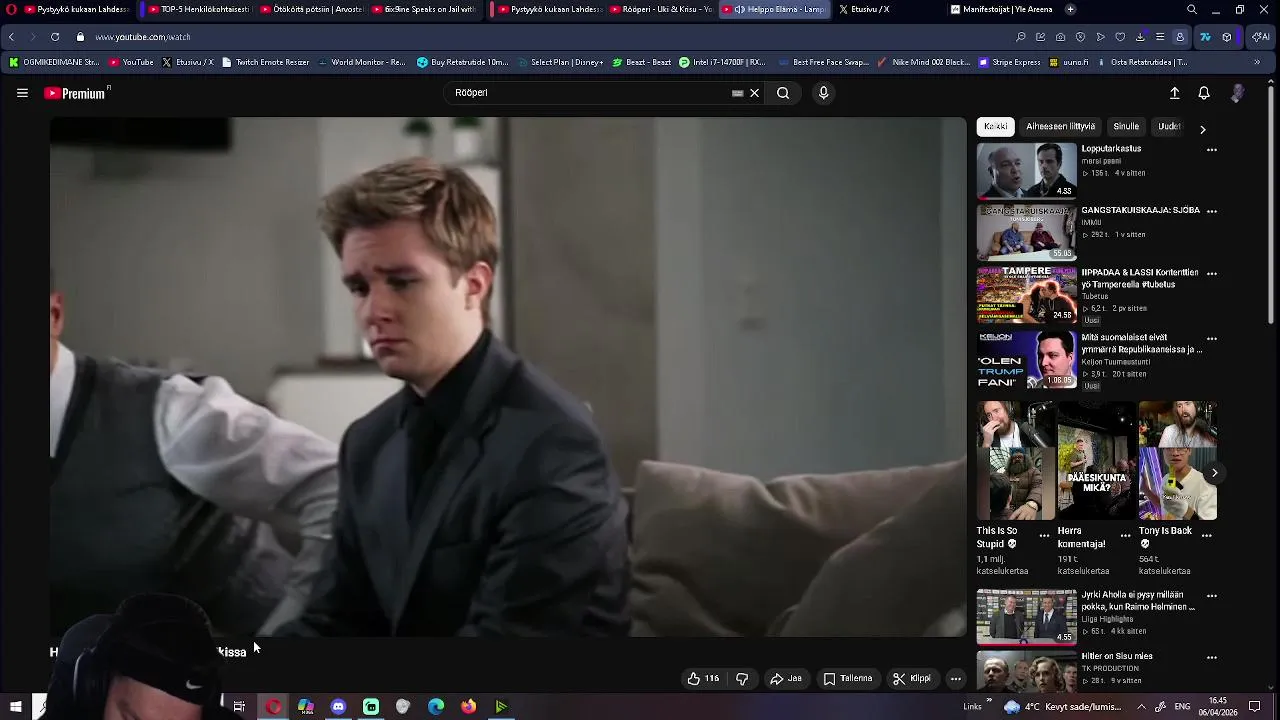This screenshot has width=1280, height=720.
Task: Open options for Jyrki Aholla video
Action: click(x=1212, y=596)
